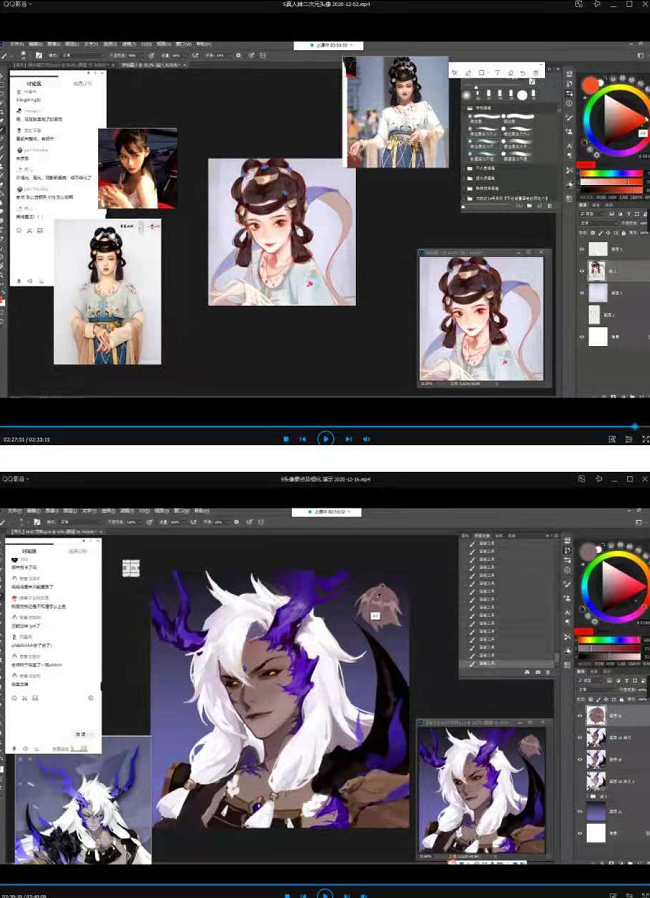Open layer kind filter dropdown in hanfu-girl recording
The image size is (650, 898).
tap(593, 214)
